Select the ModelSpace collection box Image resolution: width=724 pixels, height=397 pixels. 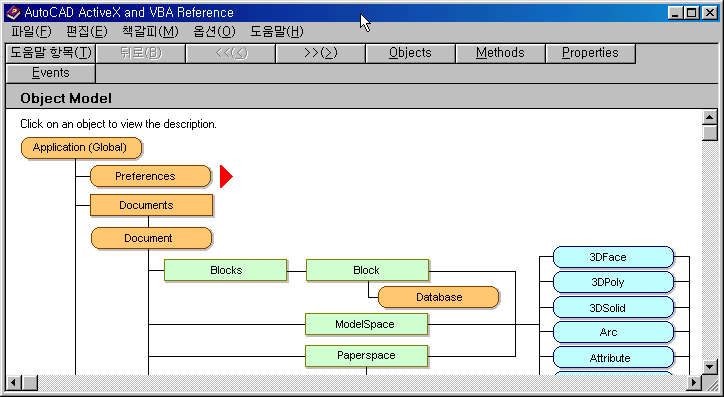pyautogui.click(x=367, y=324)
